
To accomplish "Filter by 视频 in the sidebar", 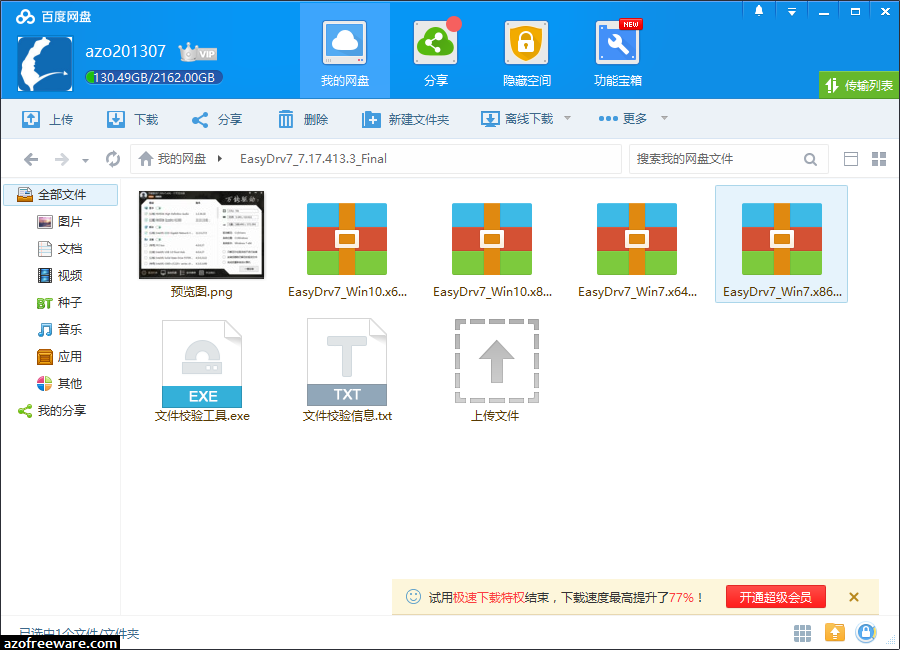I will (60, 276).
